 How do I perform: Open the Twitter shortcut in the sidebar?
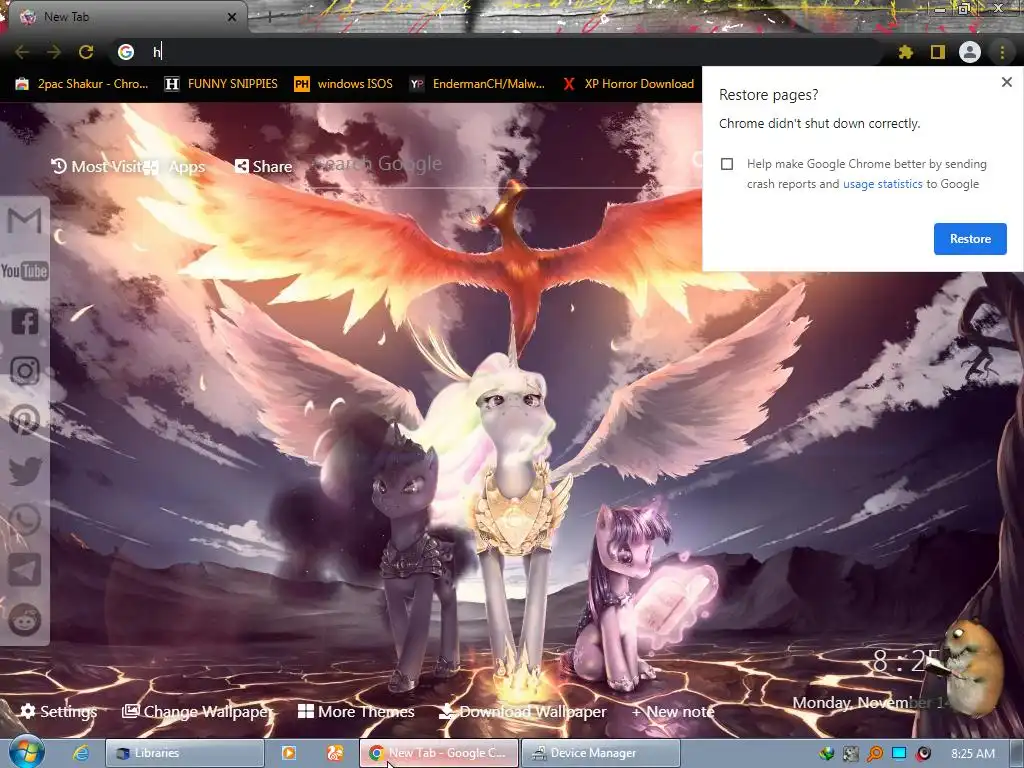coord(24,471)
